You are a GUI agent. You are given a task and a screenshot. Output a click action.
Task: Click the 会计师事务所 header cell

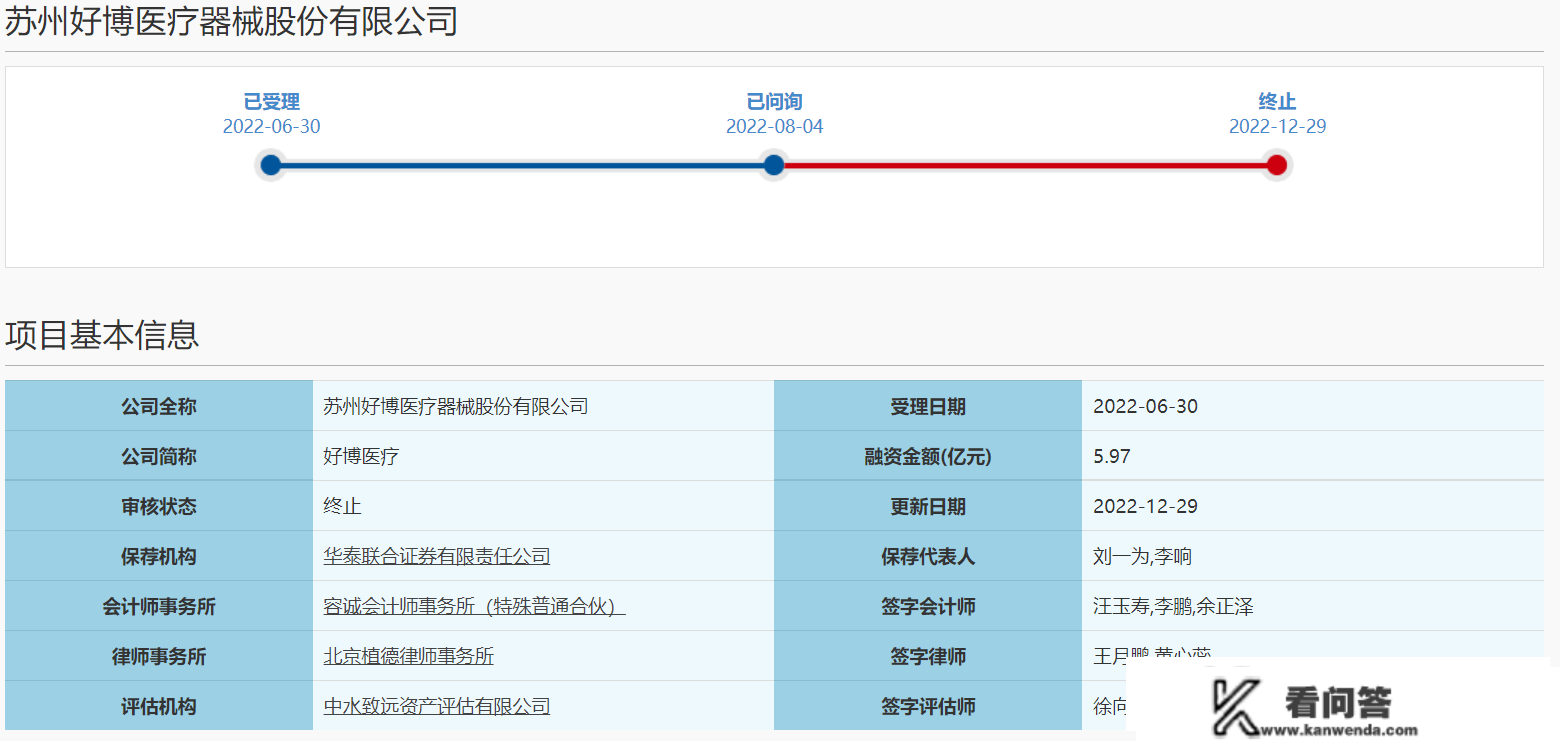point(159,606)
